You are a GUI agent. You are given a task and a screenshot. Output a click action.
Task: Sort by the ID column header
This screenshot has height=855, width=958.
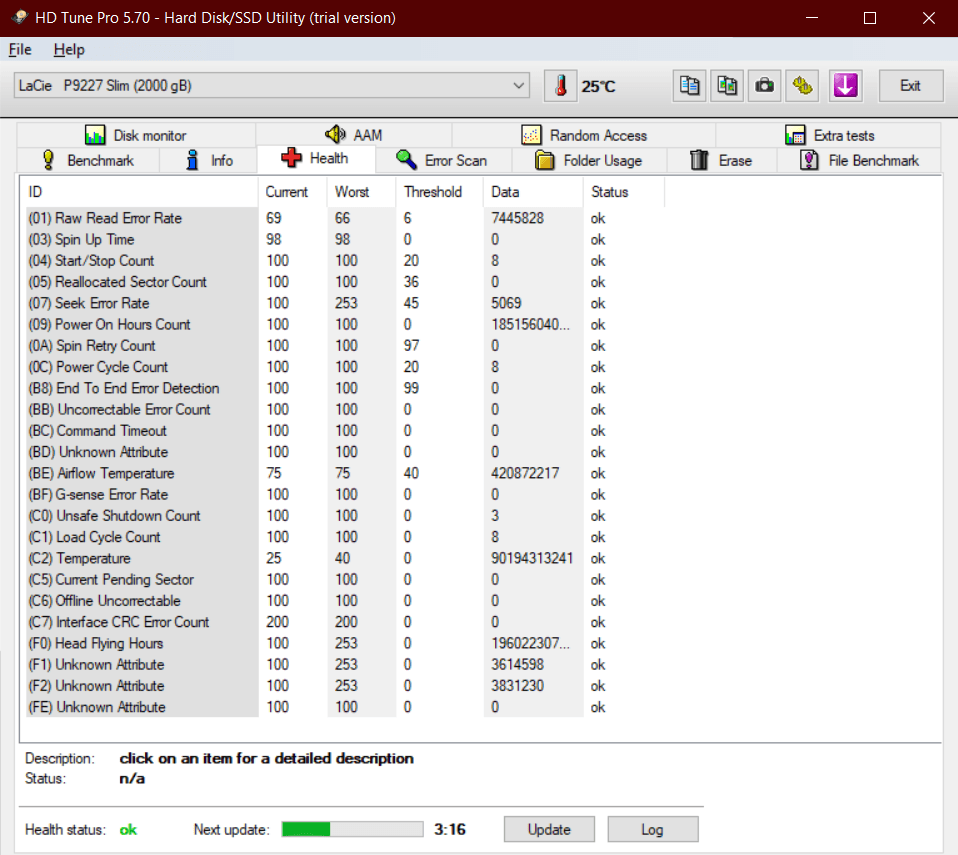140,192
